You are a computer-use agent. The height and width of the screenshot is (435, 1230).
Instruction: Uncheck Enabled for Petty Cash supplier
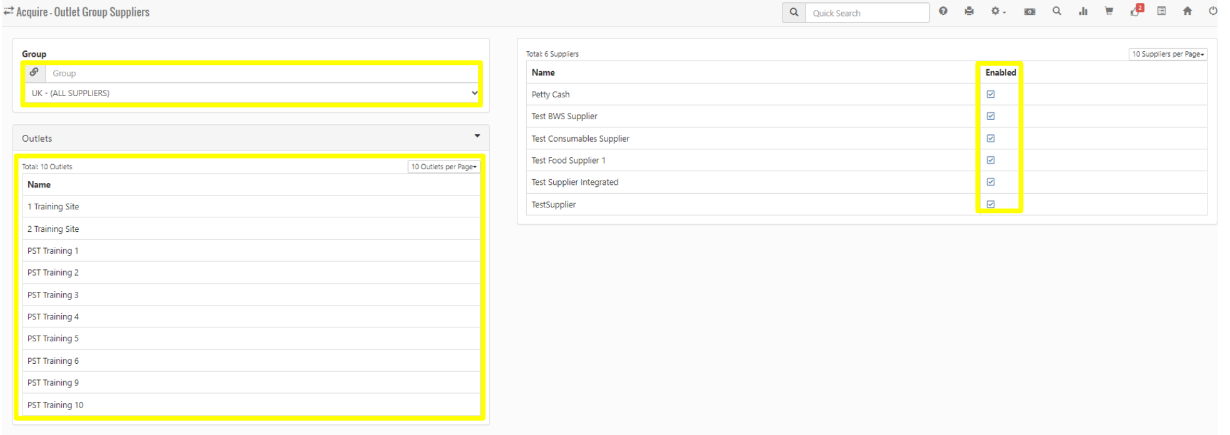[991, 94]
